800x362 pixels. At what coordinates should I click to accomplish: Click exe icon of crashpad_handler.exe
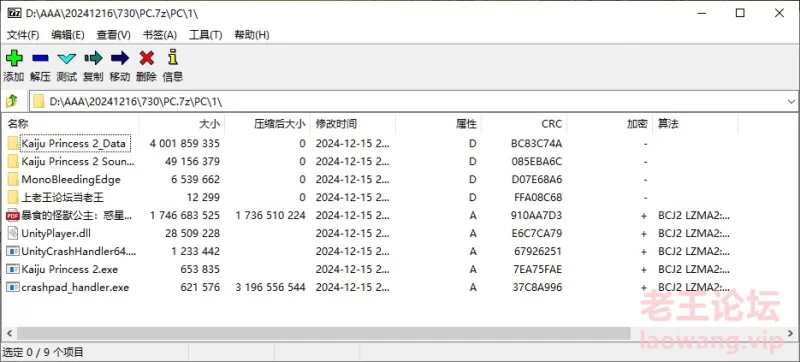[13, 287]
